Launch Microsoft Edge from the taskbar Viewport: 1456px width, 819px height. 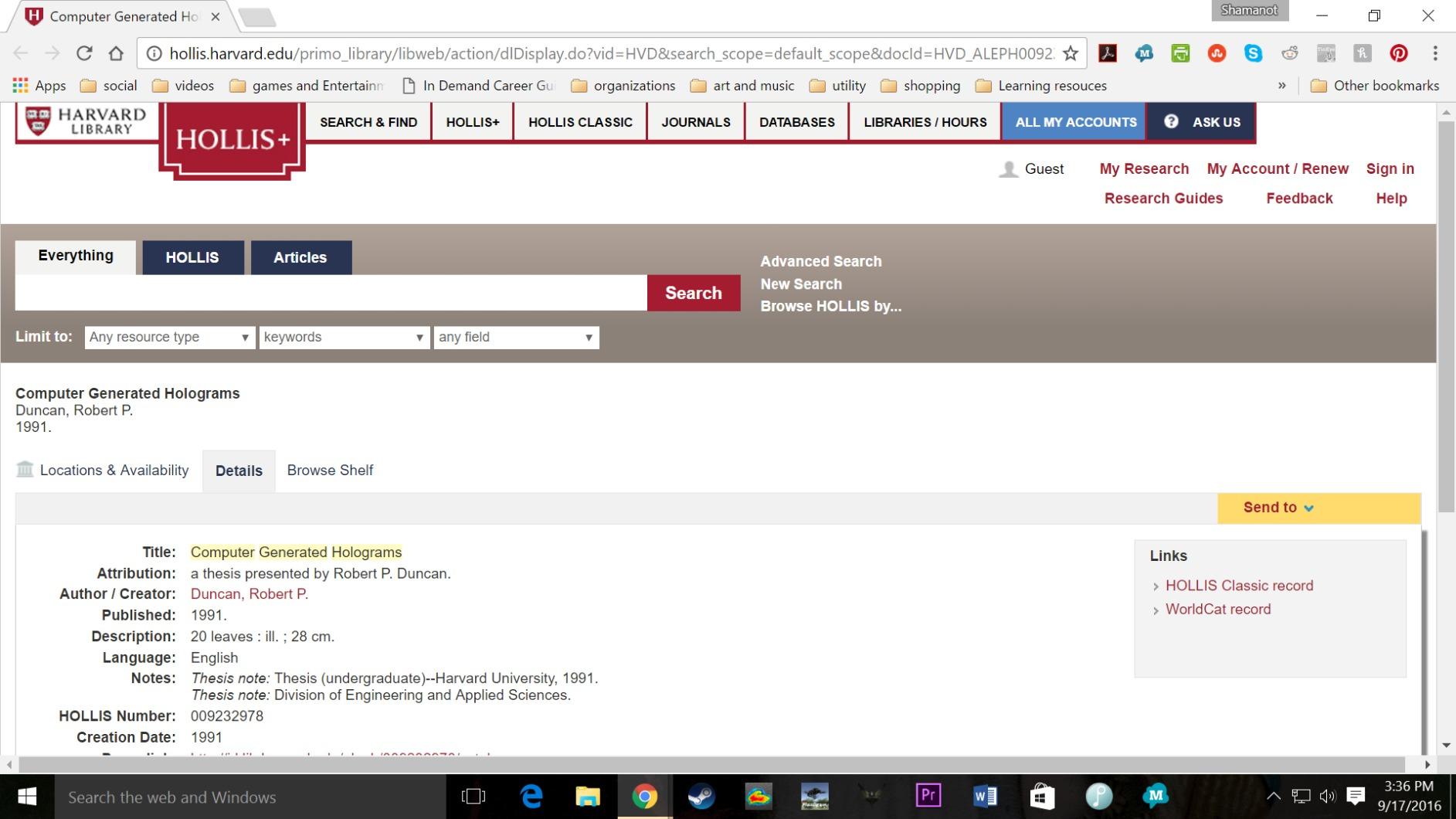click(x=531, y=797)
